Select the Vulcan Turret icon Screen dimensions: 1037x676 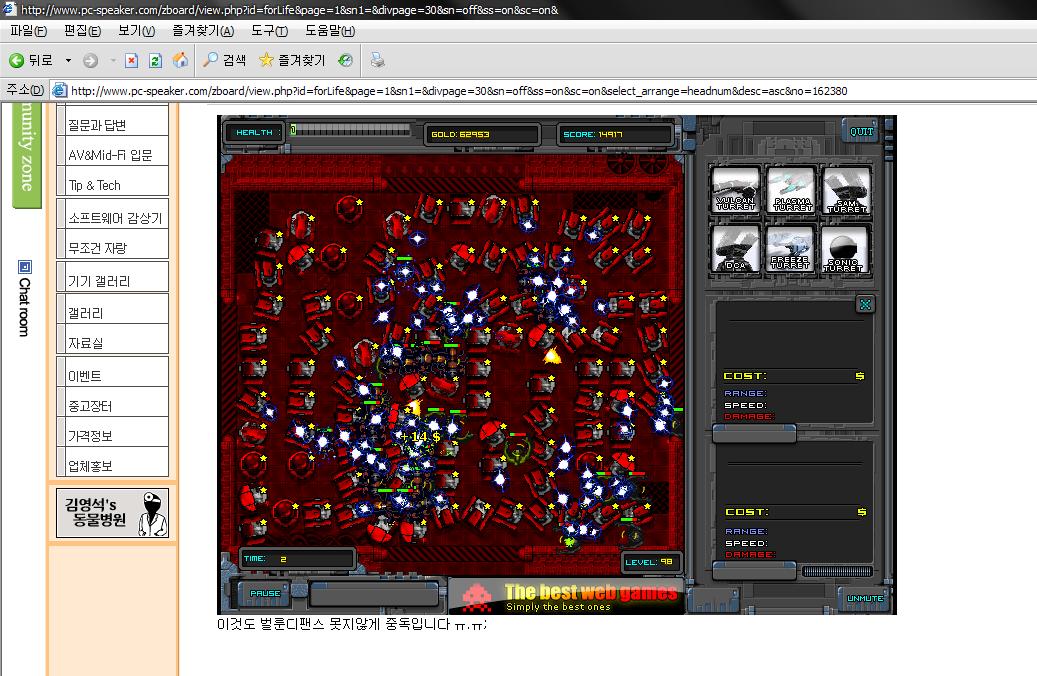(x=735, y=190)
